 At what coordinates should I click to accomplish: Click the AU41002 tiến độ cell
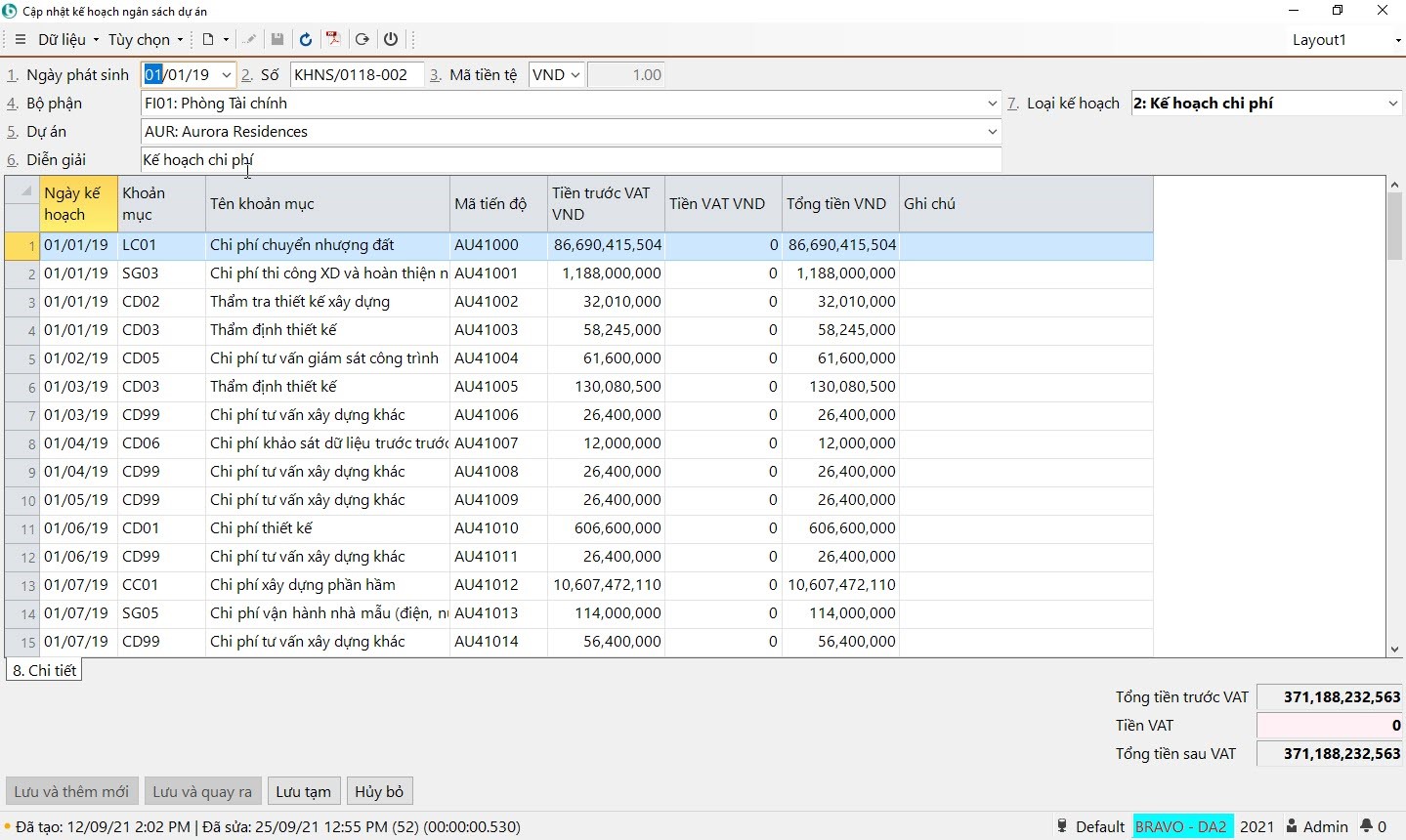(499, 302)
